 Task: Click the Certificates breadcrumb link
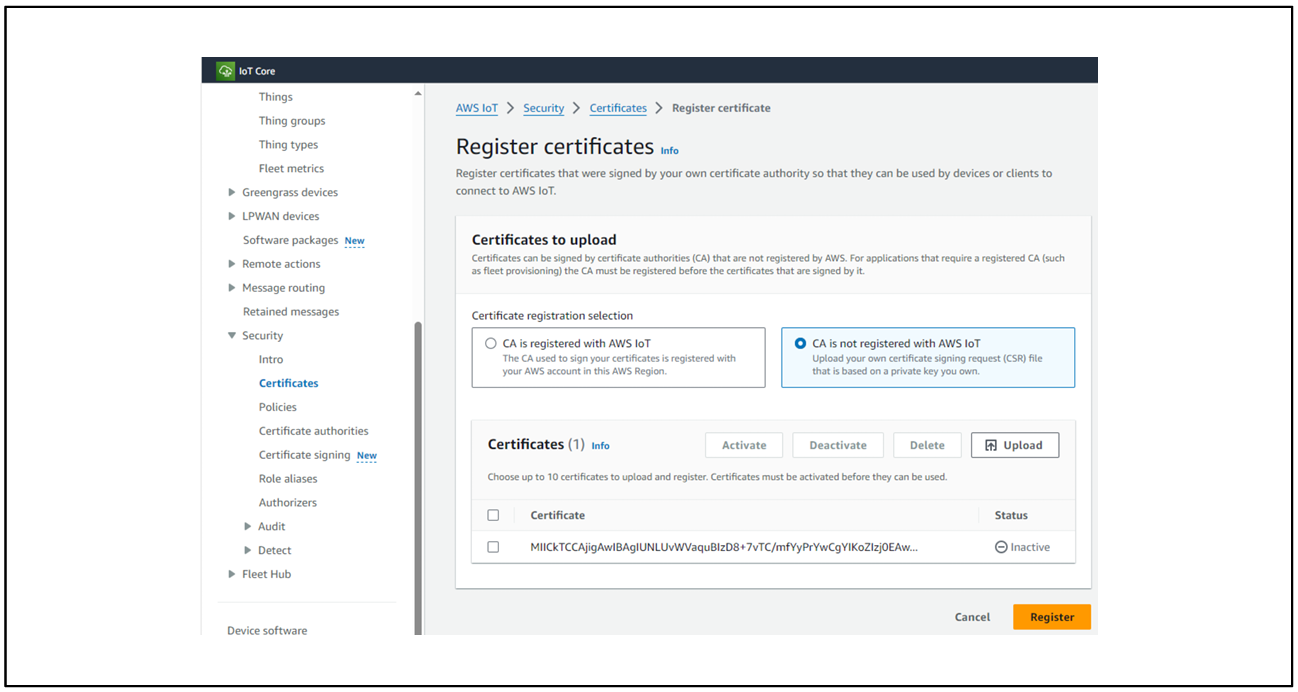click(x=618, y=108)
